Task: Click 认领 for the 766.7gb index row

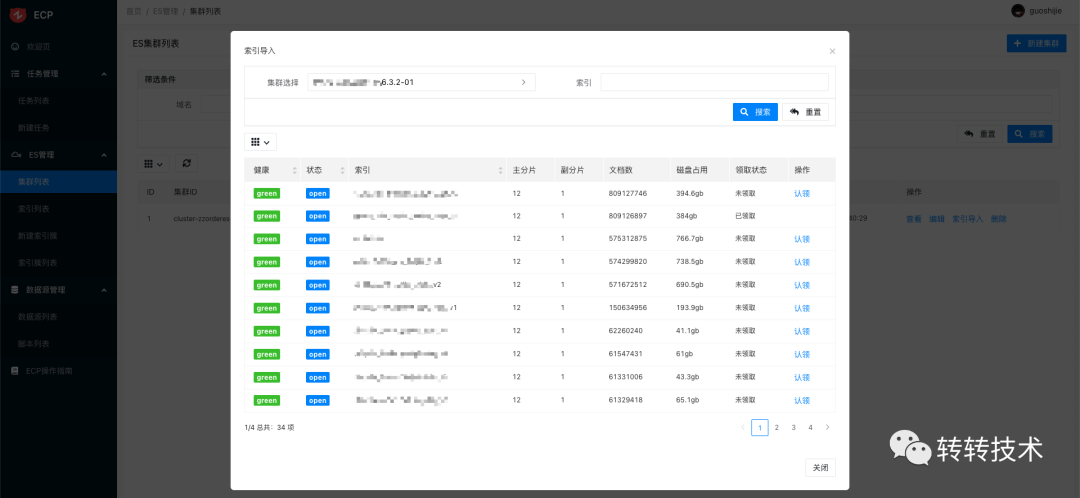Action: [802, 239]
